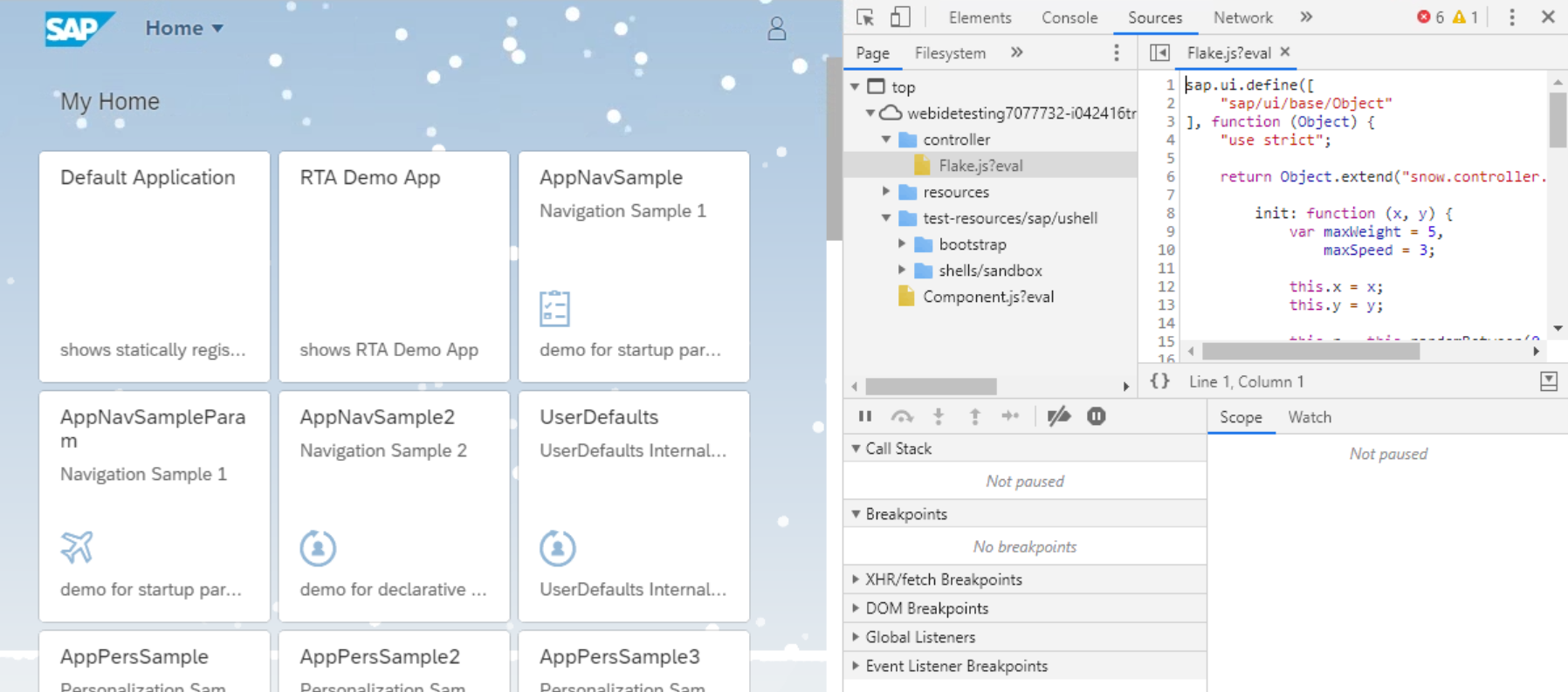Open the Default Application tile
Viewport: 1568px width, 692px height.
(155, 267)
